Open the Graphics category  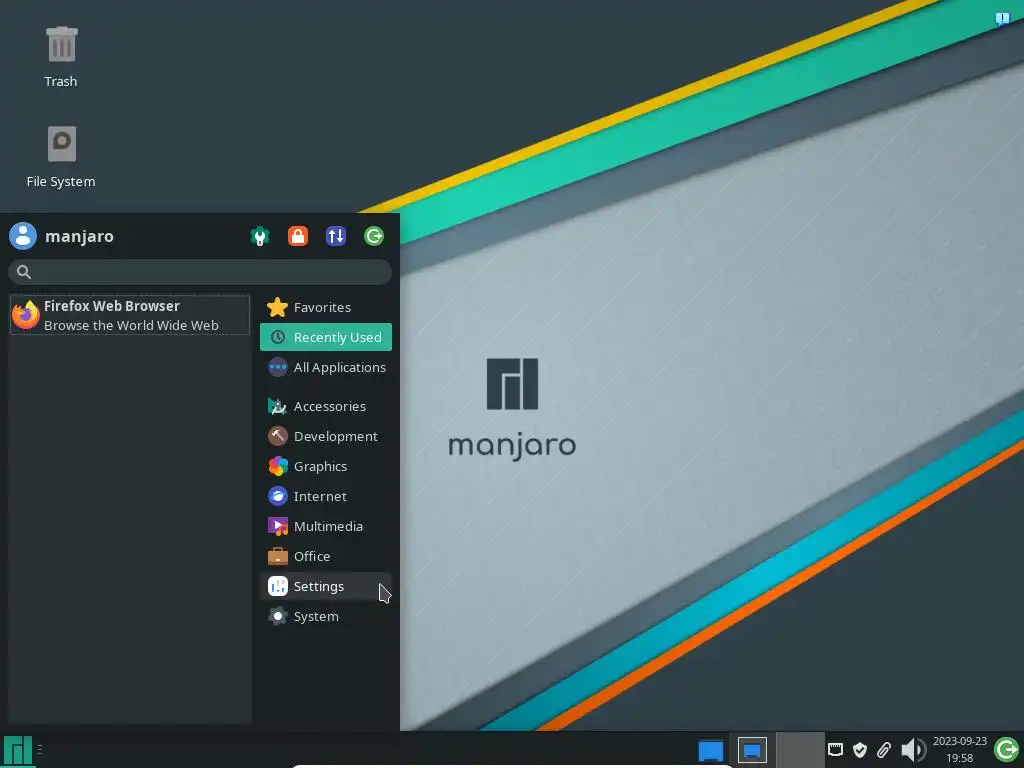(326, 466)
